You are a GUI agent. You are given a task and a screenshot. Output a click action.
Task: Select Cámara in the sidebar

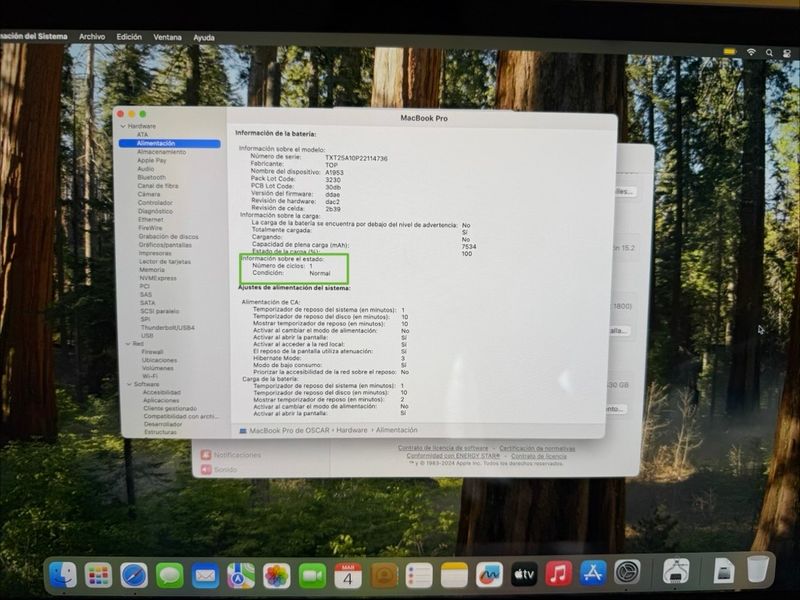tap(149, 194)
